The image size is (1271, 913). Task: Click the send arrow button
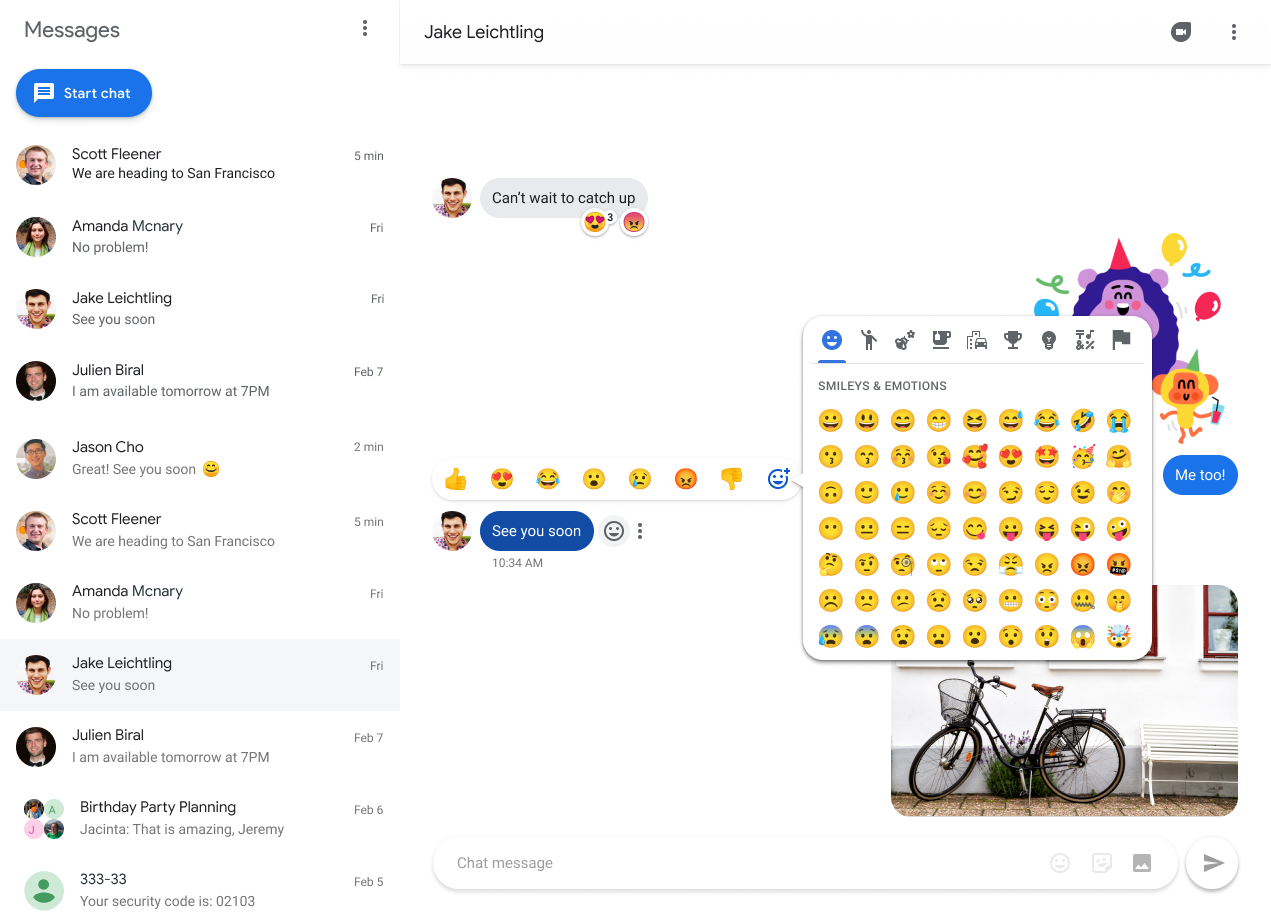point(1212,863)
